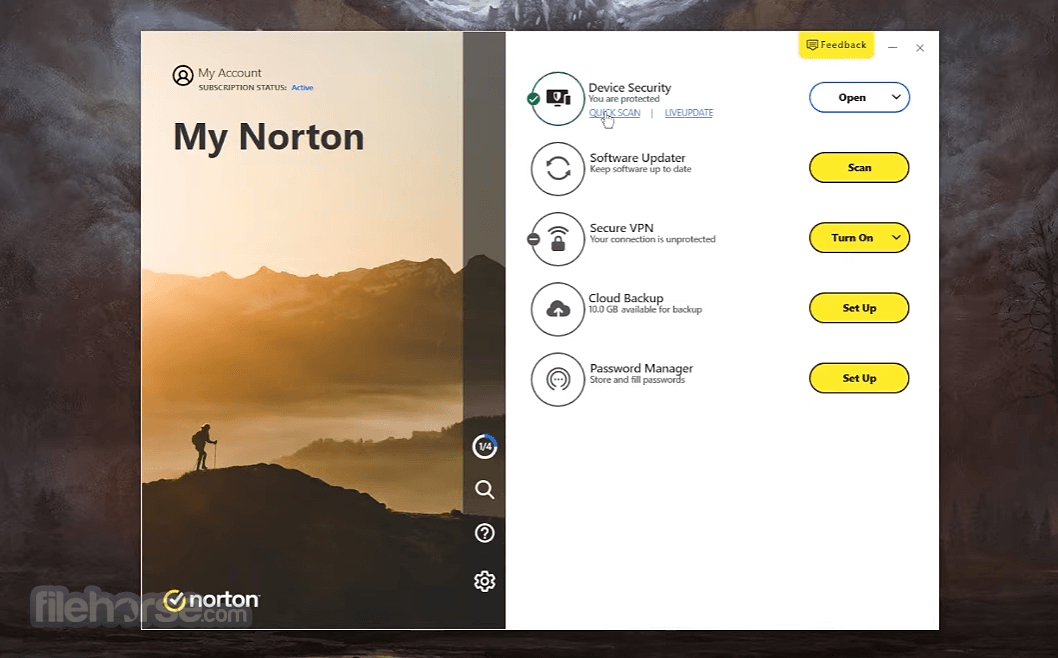
Task: Open the settings gear icon
Action: pos(484,581)
